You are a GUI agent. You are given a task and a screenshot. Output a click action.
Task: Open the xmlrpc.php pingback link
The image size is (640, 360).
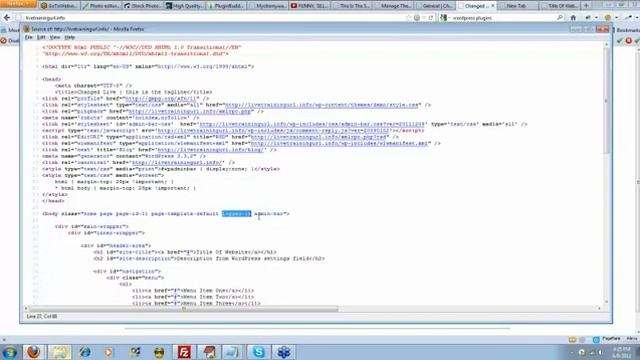pyautogui.click(x=191, y=111)
